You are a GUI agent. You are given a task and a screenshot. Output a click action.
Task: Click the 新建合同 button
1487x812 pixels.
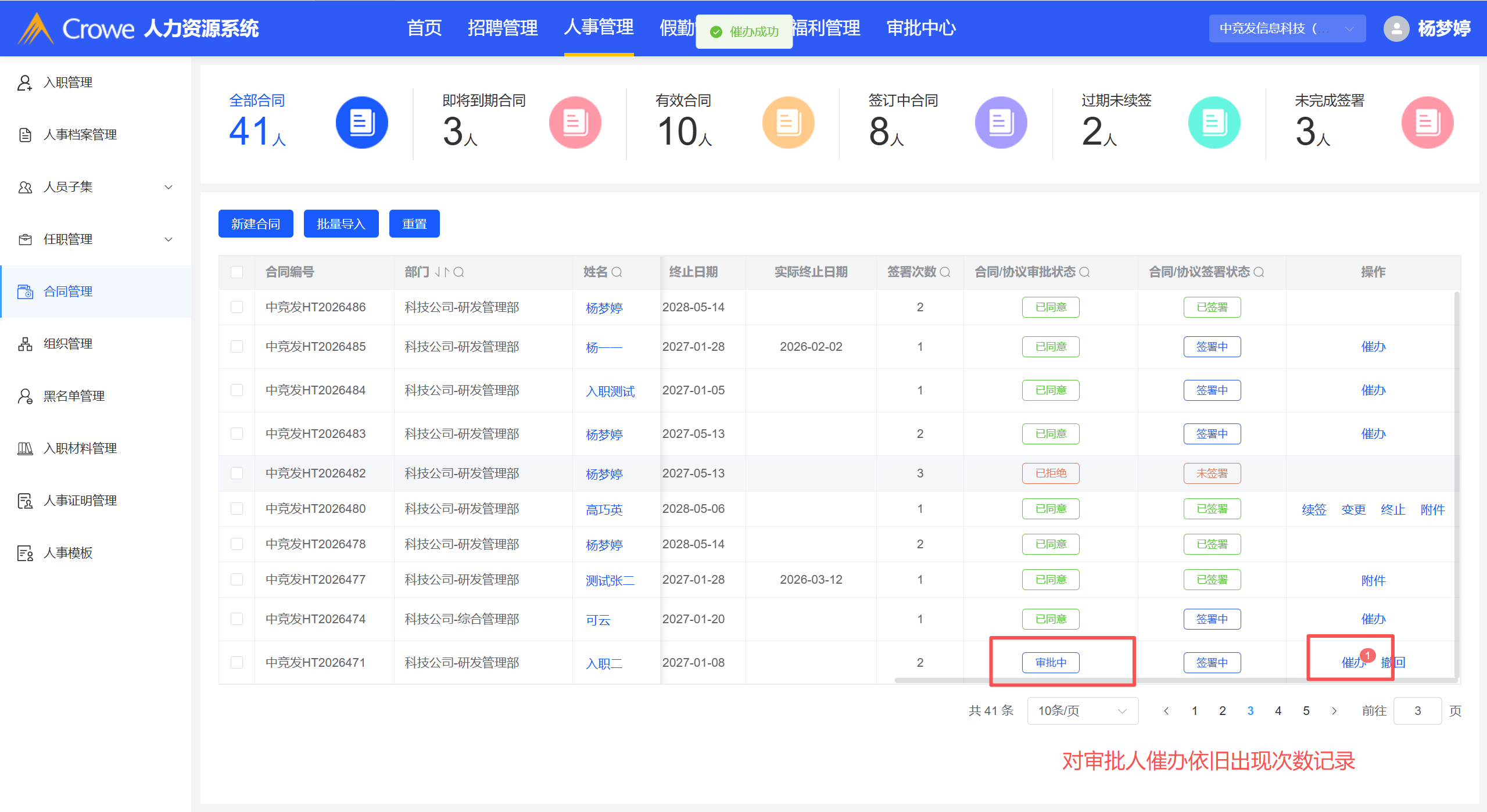click(256, 224)
